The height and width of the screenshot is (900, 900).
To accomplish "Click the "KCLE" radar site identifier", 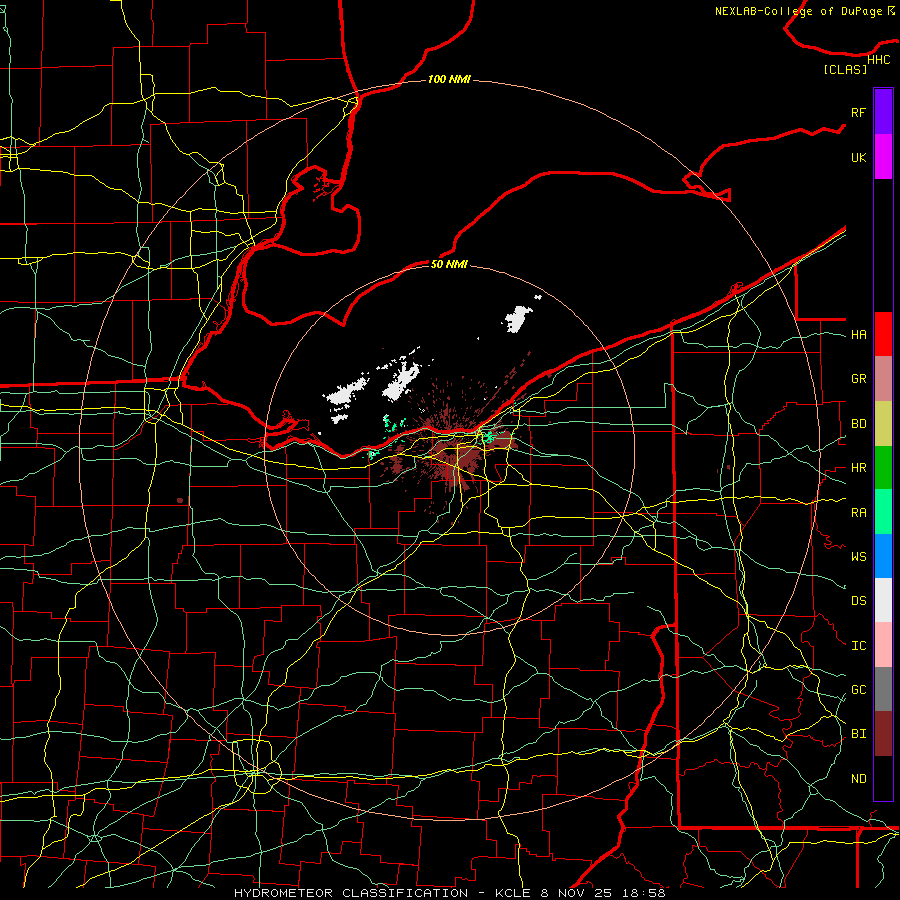I will 513,893.
